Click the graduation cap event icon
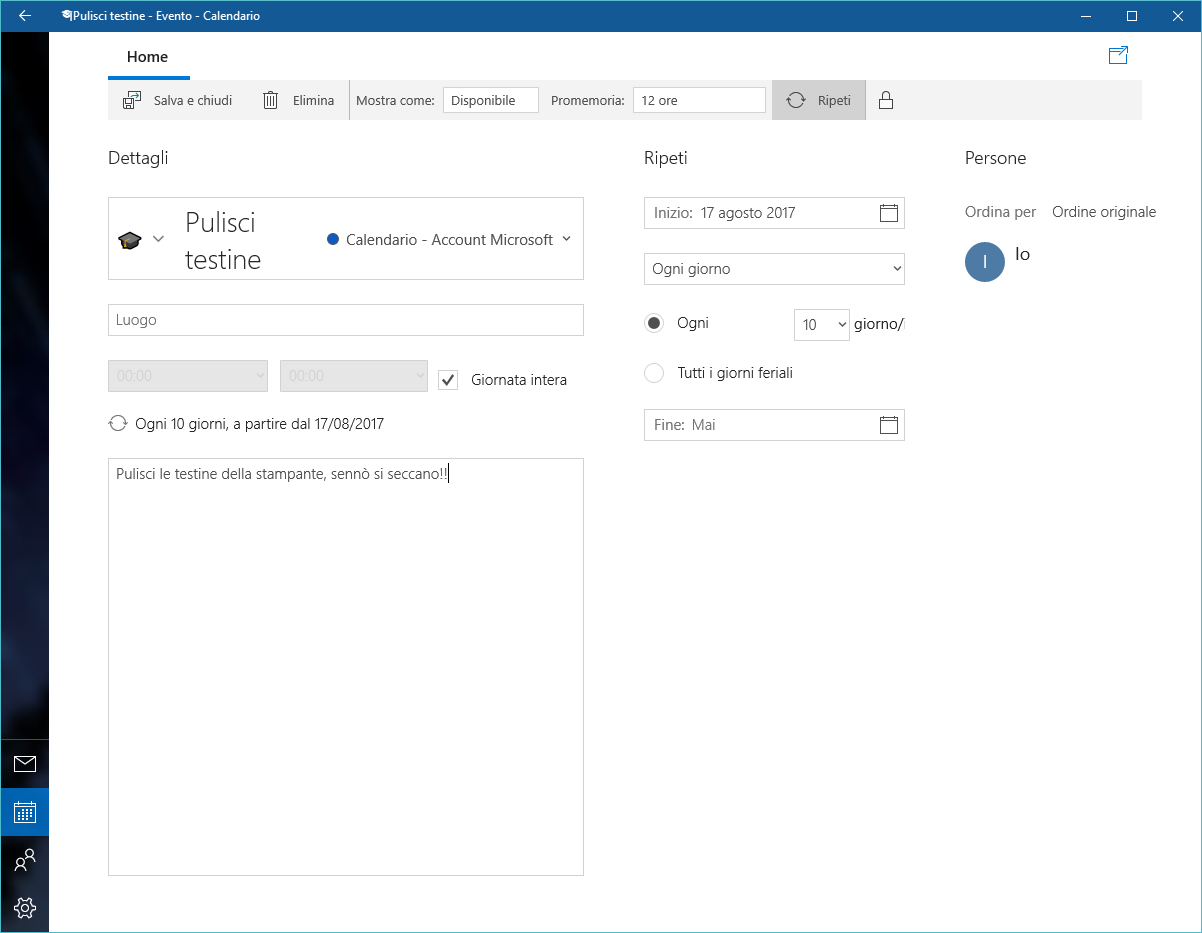This screenshot has width=1202, height=933. (130, 240)
